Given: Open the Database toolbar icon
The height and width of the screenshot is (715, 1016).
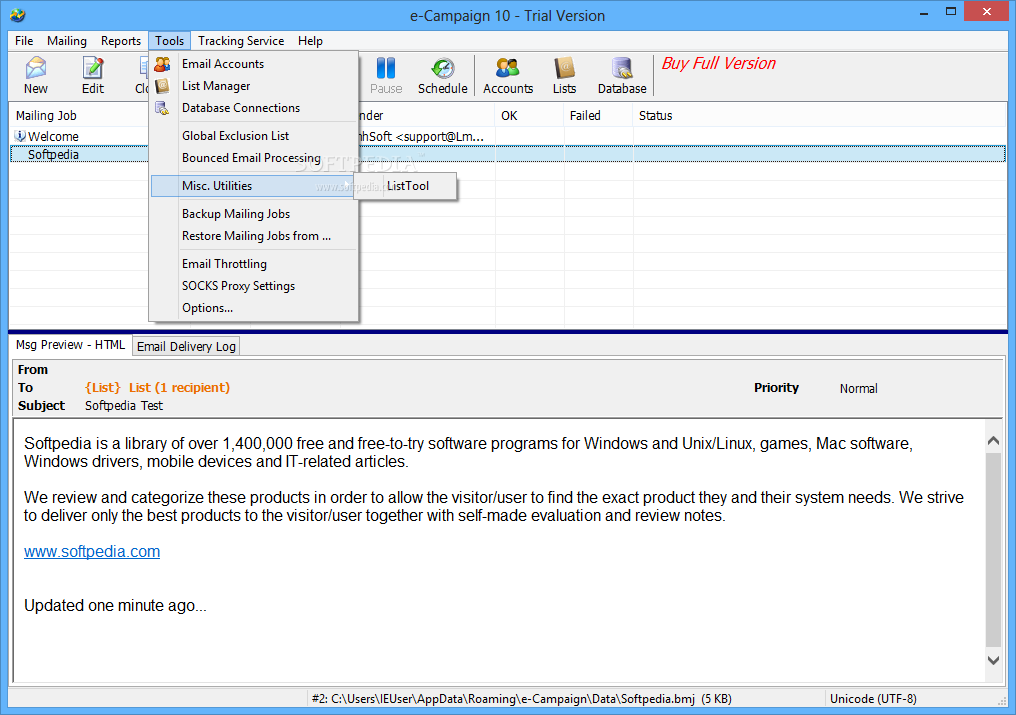Looking at the screenshot, I should (x=622, y=75).
